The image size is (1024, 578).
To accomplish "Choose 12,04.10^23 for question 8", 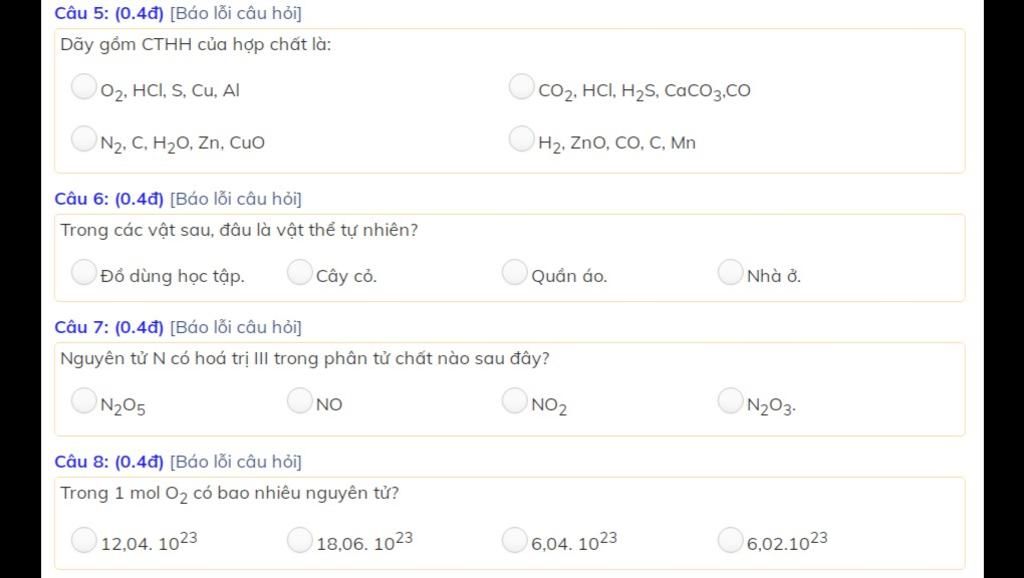I will click(x=84, y=540).
